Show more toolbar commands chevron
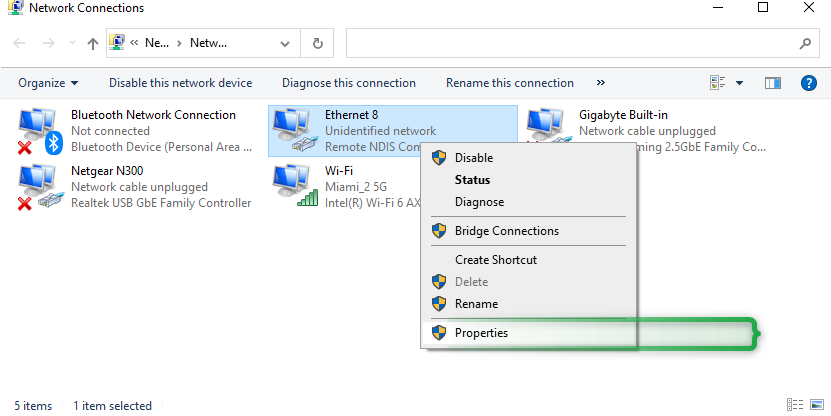 (600, 82)
